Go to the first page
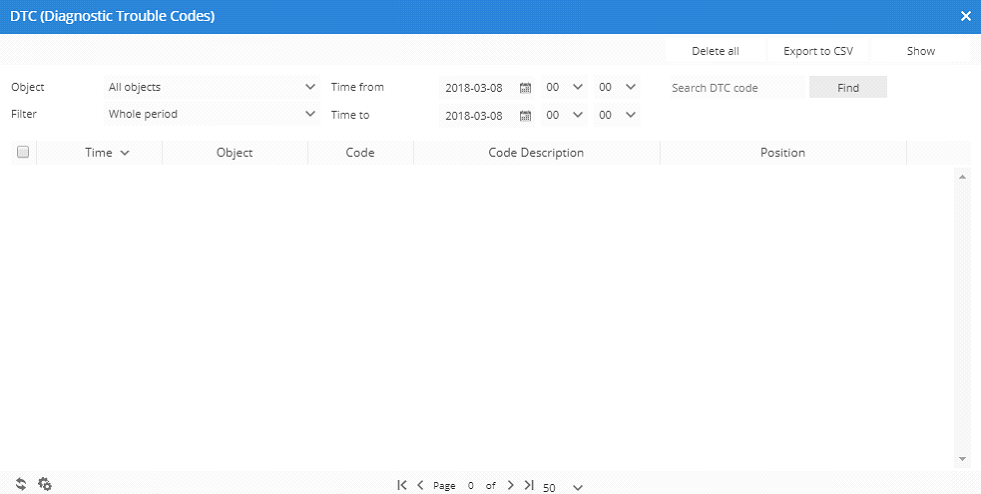 402,485
